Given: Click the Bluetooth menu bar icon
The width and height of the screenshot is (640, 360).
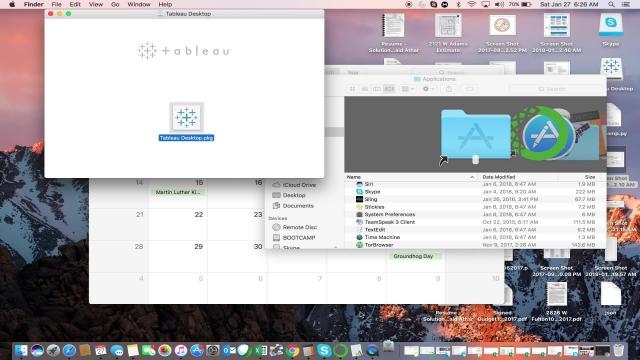Looking at the screenshot, I should (458, 4).
